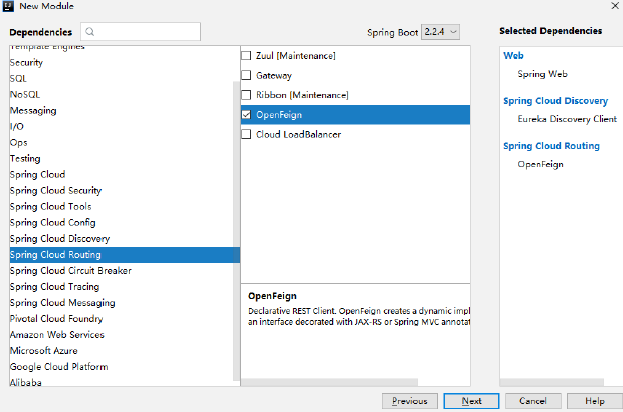Enable the Gateway dependency checkbox

pos(247,75)
